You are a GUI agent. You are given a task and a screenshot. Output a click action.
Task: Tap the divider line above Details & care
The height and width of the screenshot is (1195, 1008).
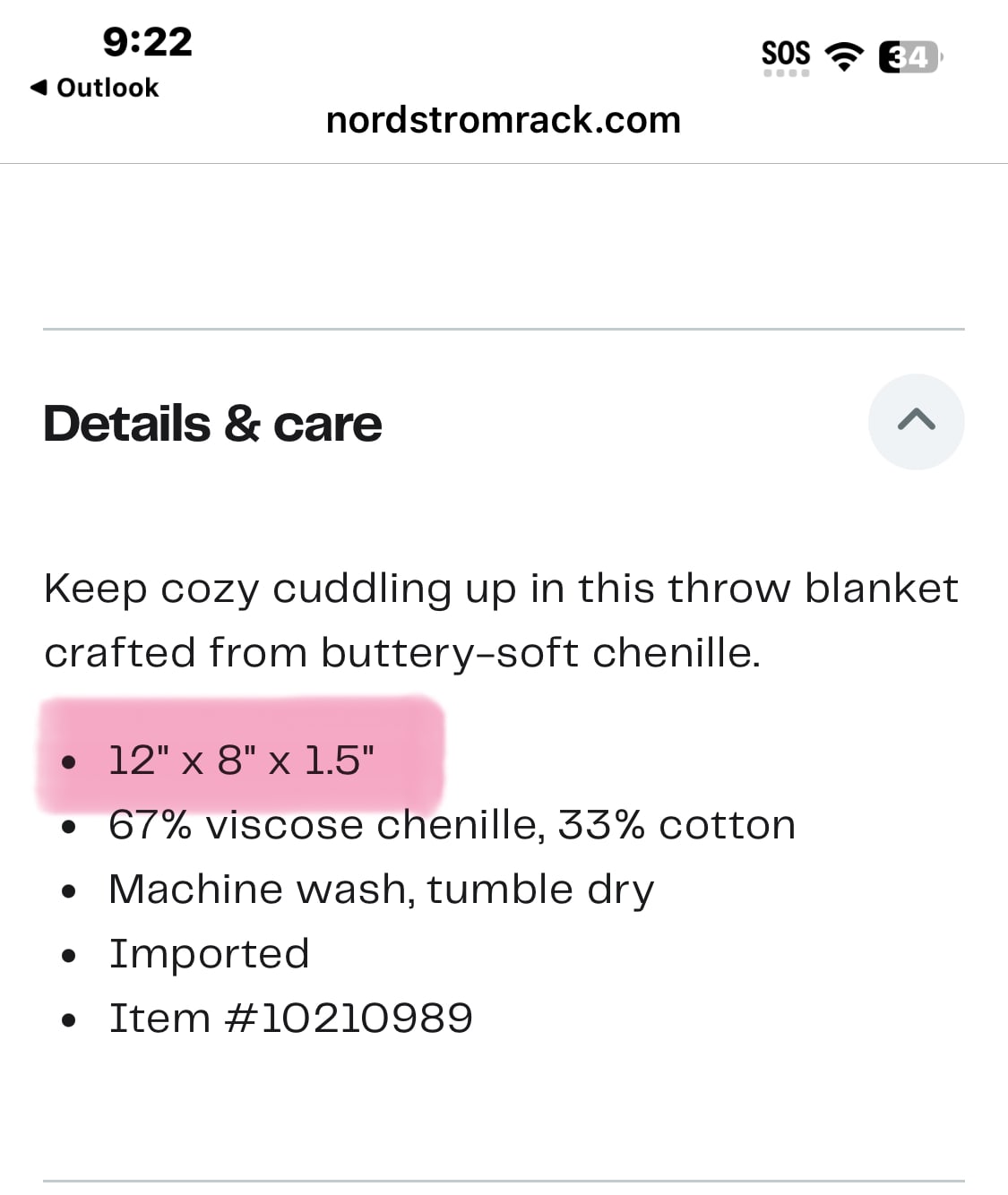click(x=504, y=330)
